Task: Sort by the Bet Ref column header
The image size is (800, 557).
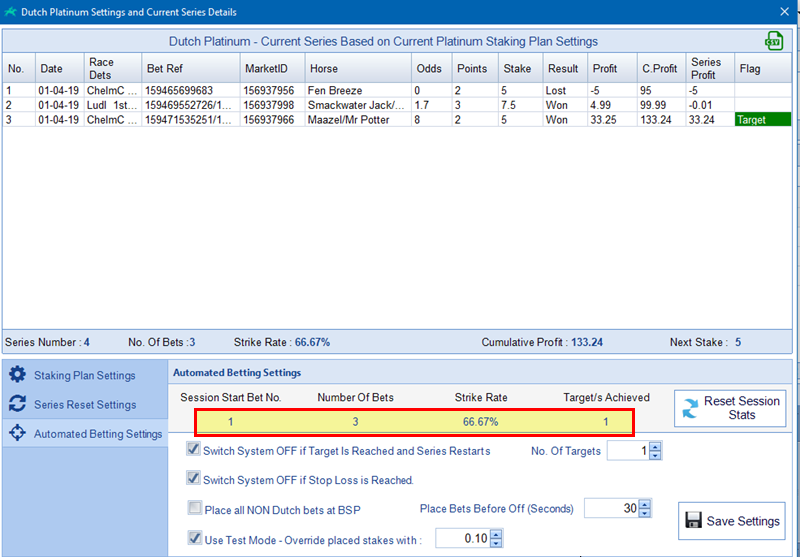Action: click(191, 68)
